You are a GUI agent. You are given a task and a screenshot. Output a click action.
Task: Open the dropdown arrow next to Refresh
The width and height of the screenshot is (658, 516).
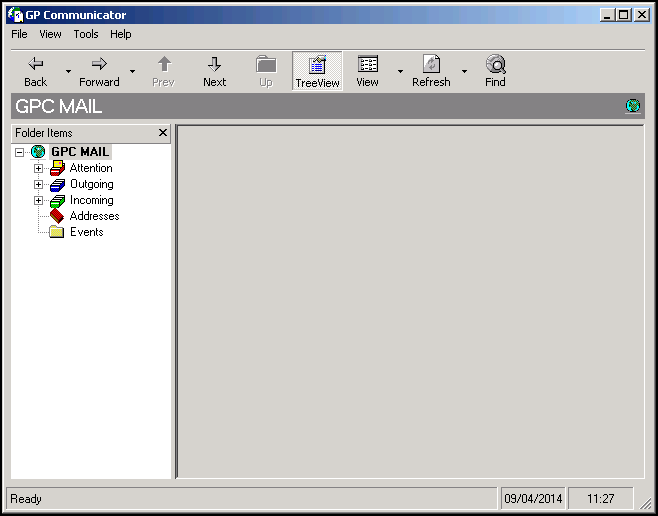[464, 72]
